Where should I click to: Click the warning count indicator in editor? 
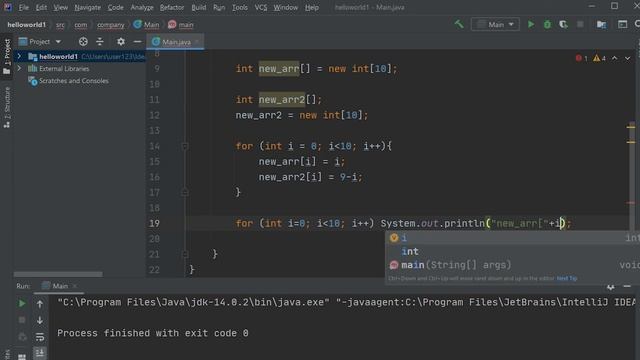pos(600,58)
